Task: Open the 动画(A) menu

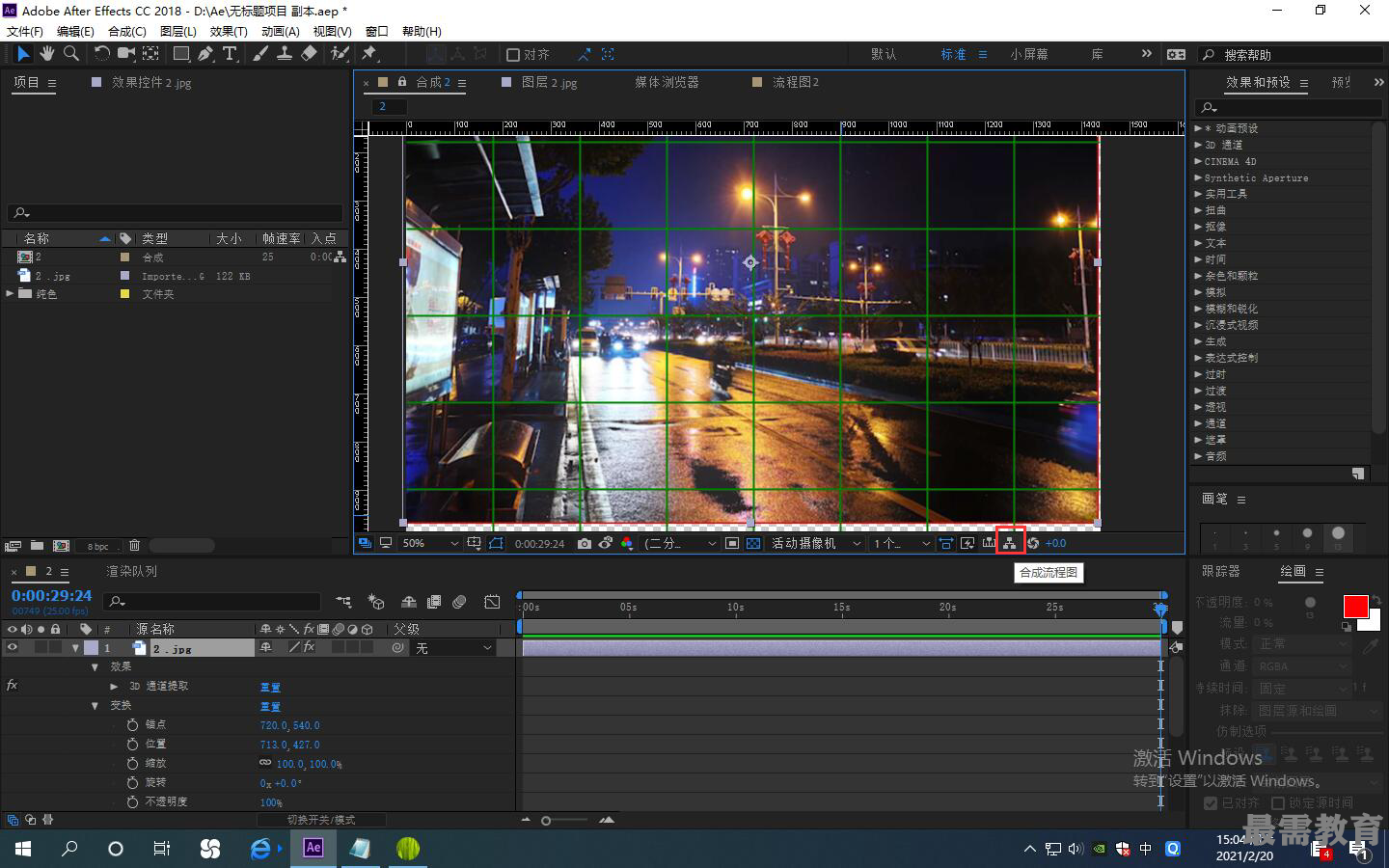Action: click(x=281, y=31)
